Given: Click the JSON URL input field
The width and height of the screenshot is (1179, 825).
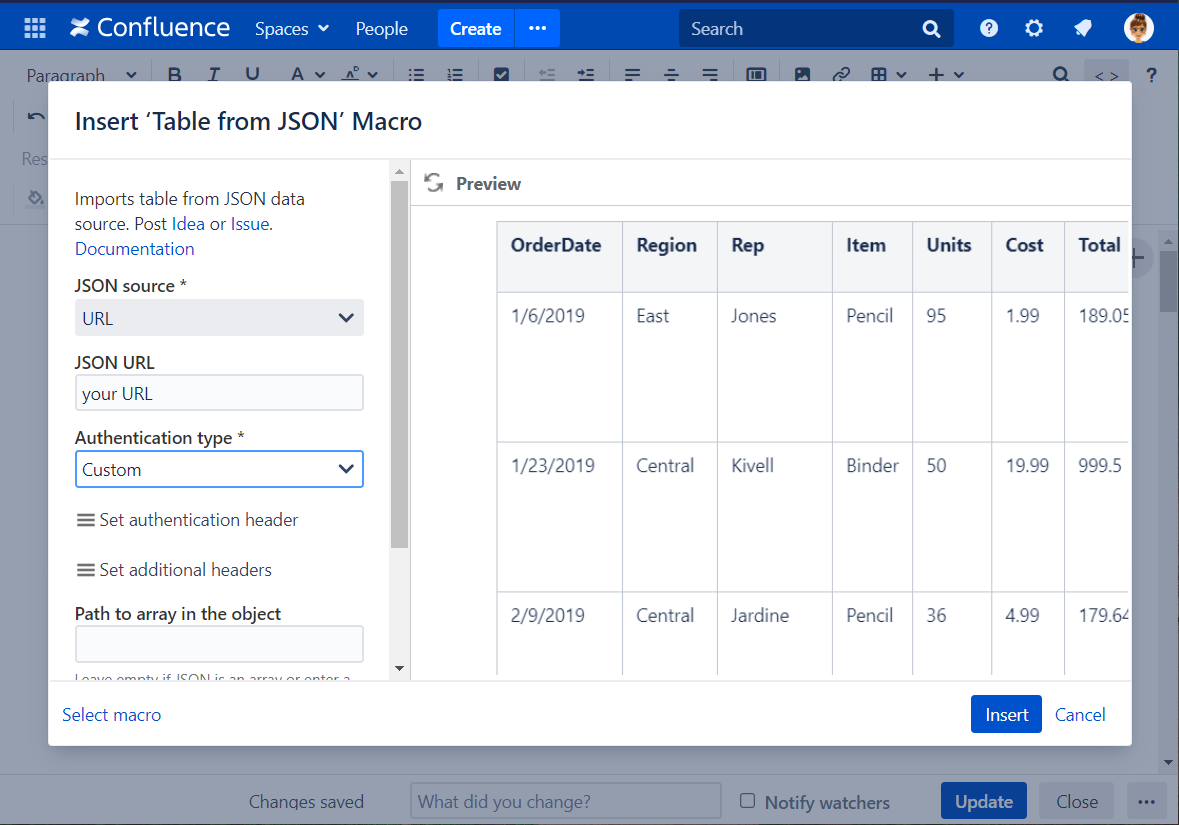Looking at the screenshot, I should pos(219,393).
